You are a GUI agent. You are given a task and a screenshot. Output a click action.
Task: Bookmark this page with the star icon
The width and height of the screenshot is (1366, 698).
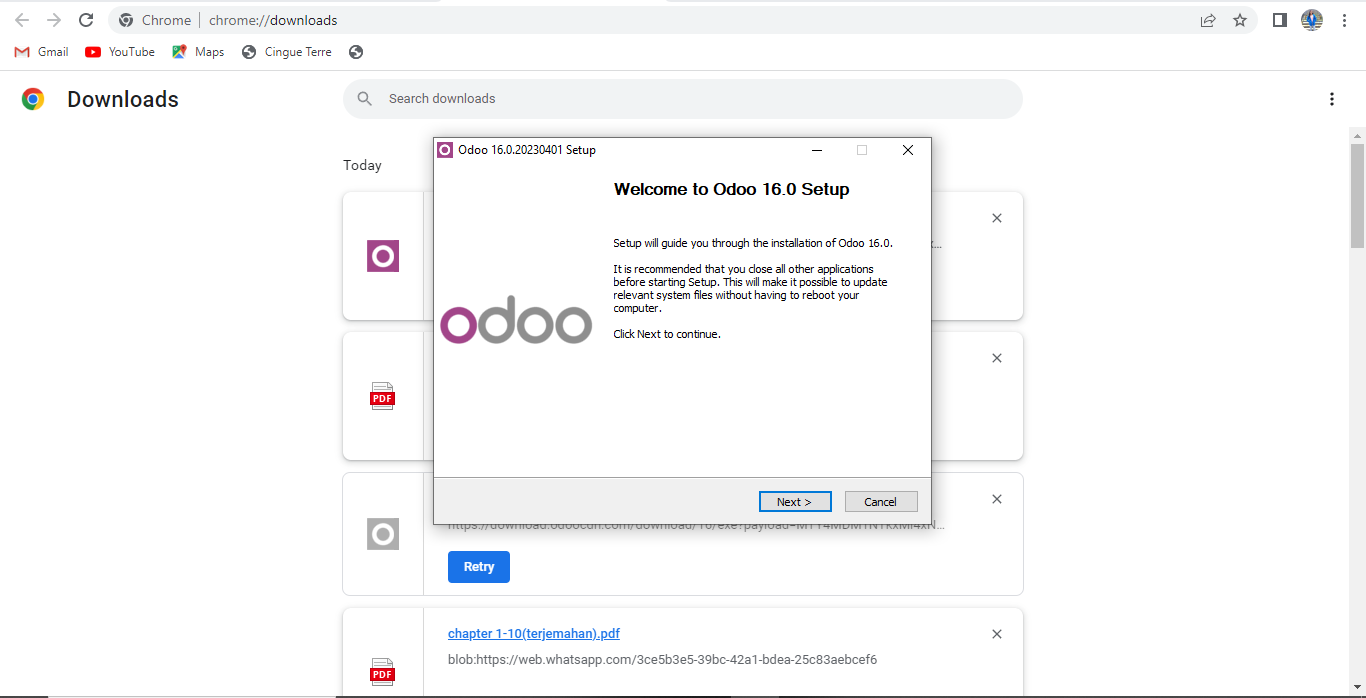tap(1240, 20)
